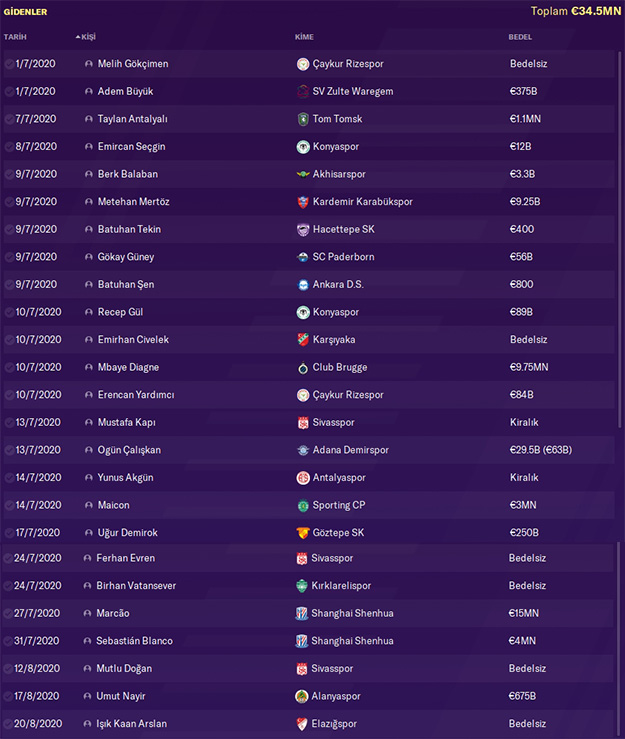This screenshot has width=625, height=739.
Task: Toggle the row circle beside Taylan Antalyalı's date
Action: click(9, 119)
